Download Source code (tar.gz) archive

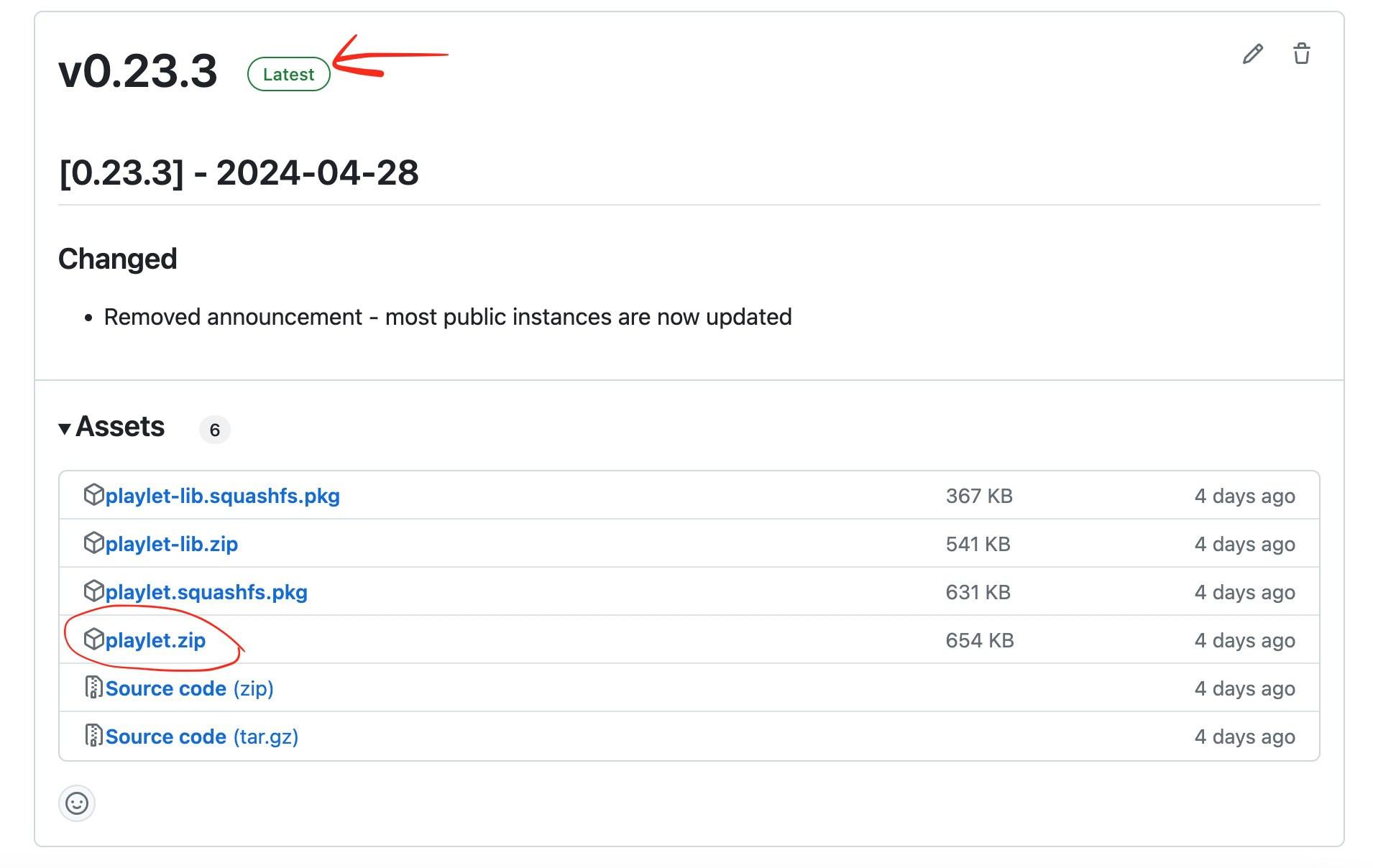pos(201,737)
